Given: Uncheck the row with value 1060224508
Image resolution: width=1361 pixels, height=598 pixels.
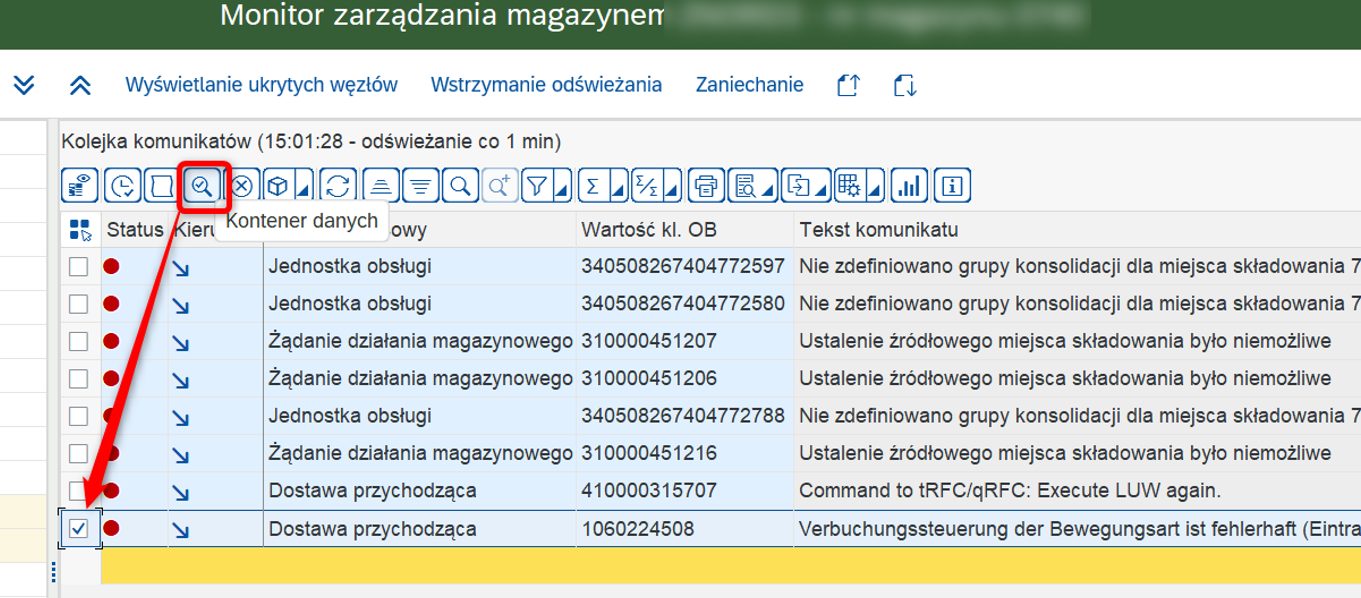Looking at the screenshot, I should point(78,529).
